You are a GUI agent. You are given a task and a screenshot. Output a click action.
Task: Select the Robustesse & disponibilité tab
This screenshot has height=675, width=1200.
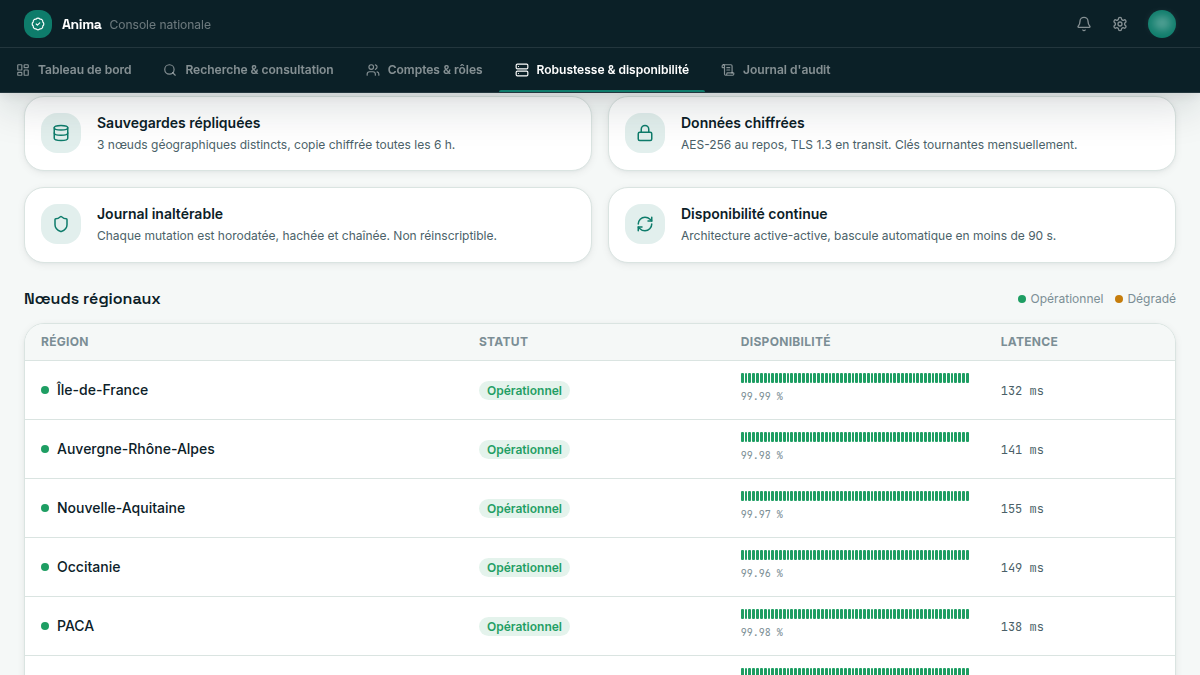(602, 70)
